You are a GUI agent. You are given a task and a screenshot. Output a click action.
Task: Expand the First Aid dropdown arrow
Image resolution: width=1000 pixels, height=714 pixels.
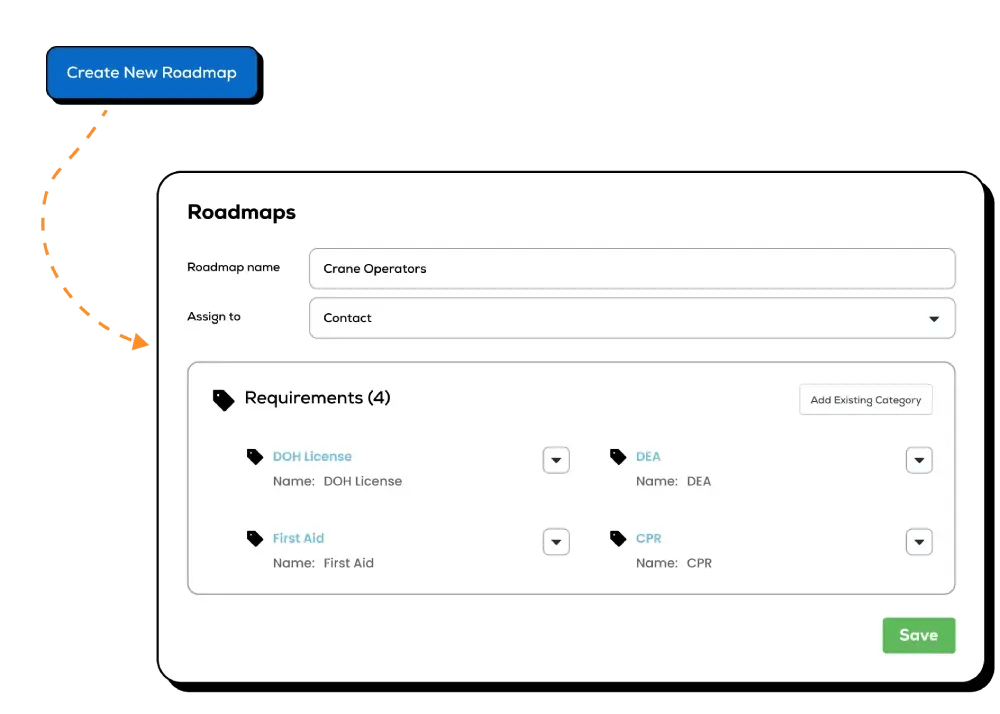coord(556,542)
